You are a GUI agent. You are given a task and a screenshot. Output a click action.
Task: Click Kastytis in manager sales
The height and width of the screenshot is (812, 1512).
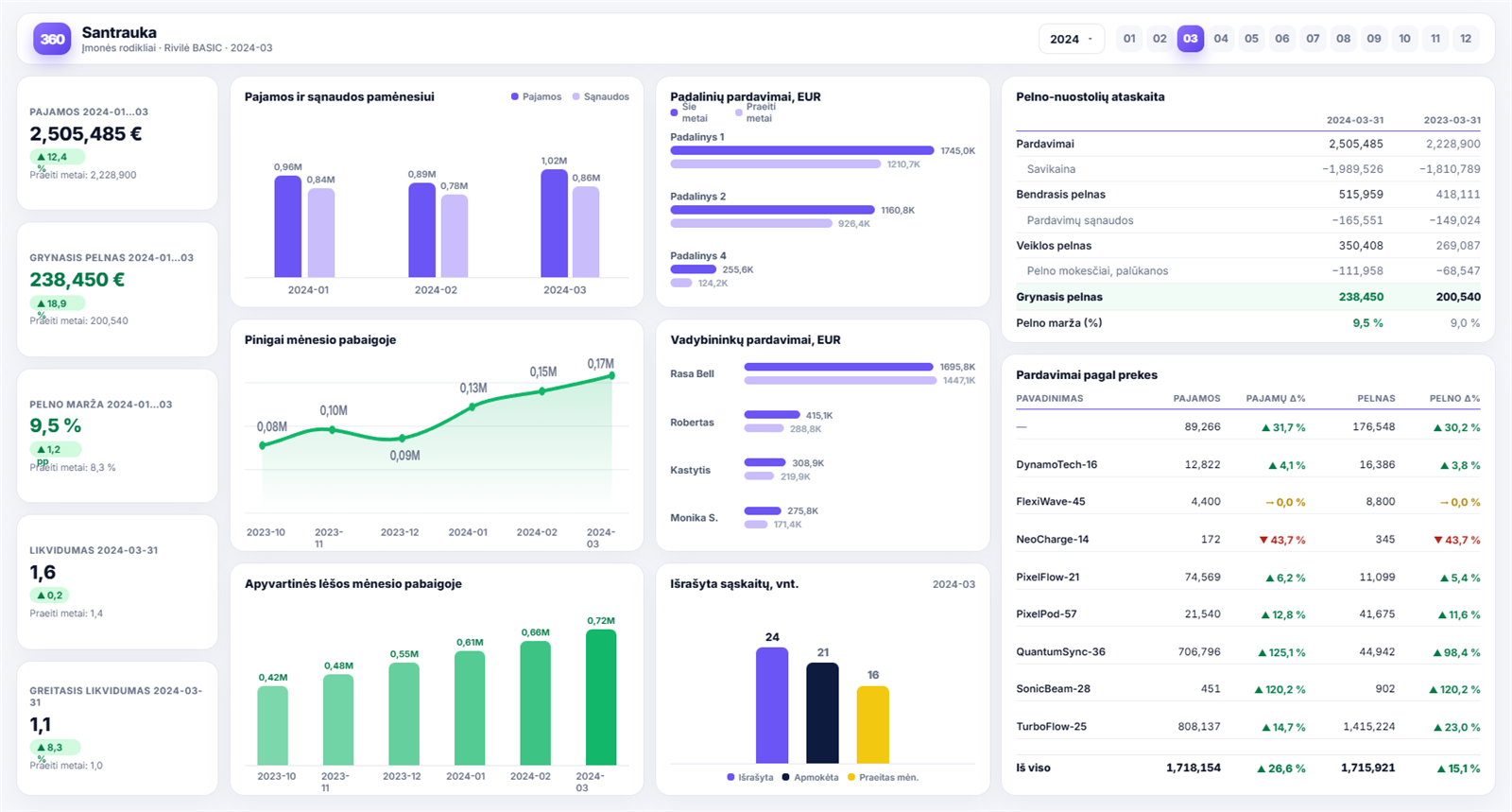690,470
